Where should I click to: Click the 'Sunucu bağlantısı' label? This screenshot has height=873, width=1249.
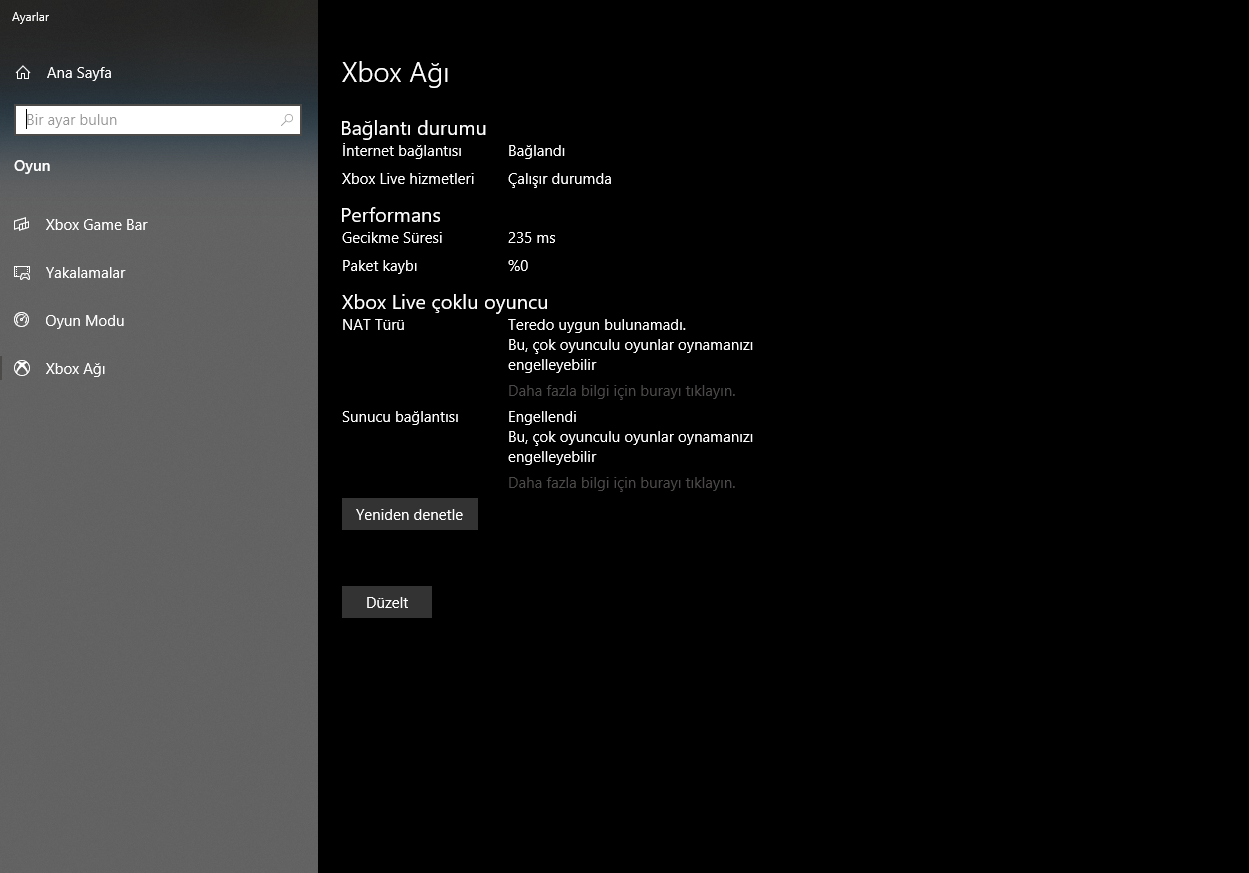click(x=400, y=417)
